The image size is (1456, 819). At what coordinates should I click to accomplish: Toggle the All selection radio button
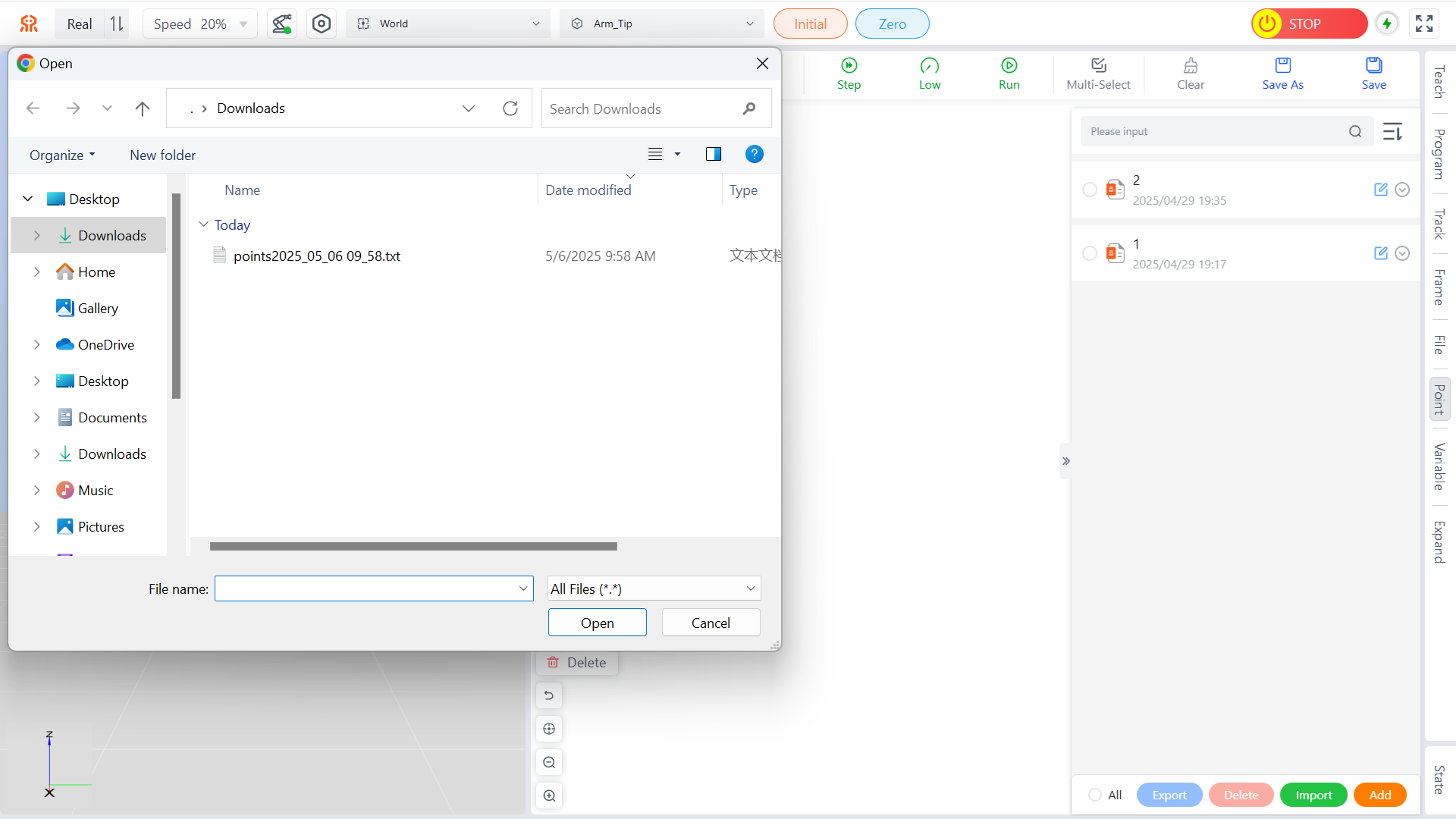pos(1094,795)
